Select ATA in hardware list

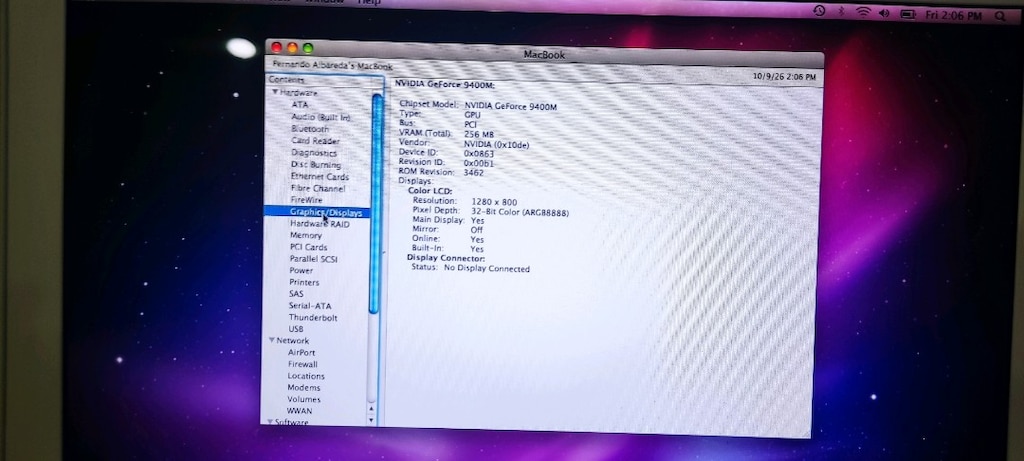[x=300, y=104]
